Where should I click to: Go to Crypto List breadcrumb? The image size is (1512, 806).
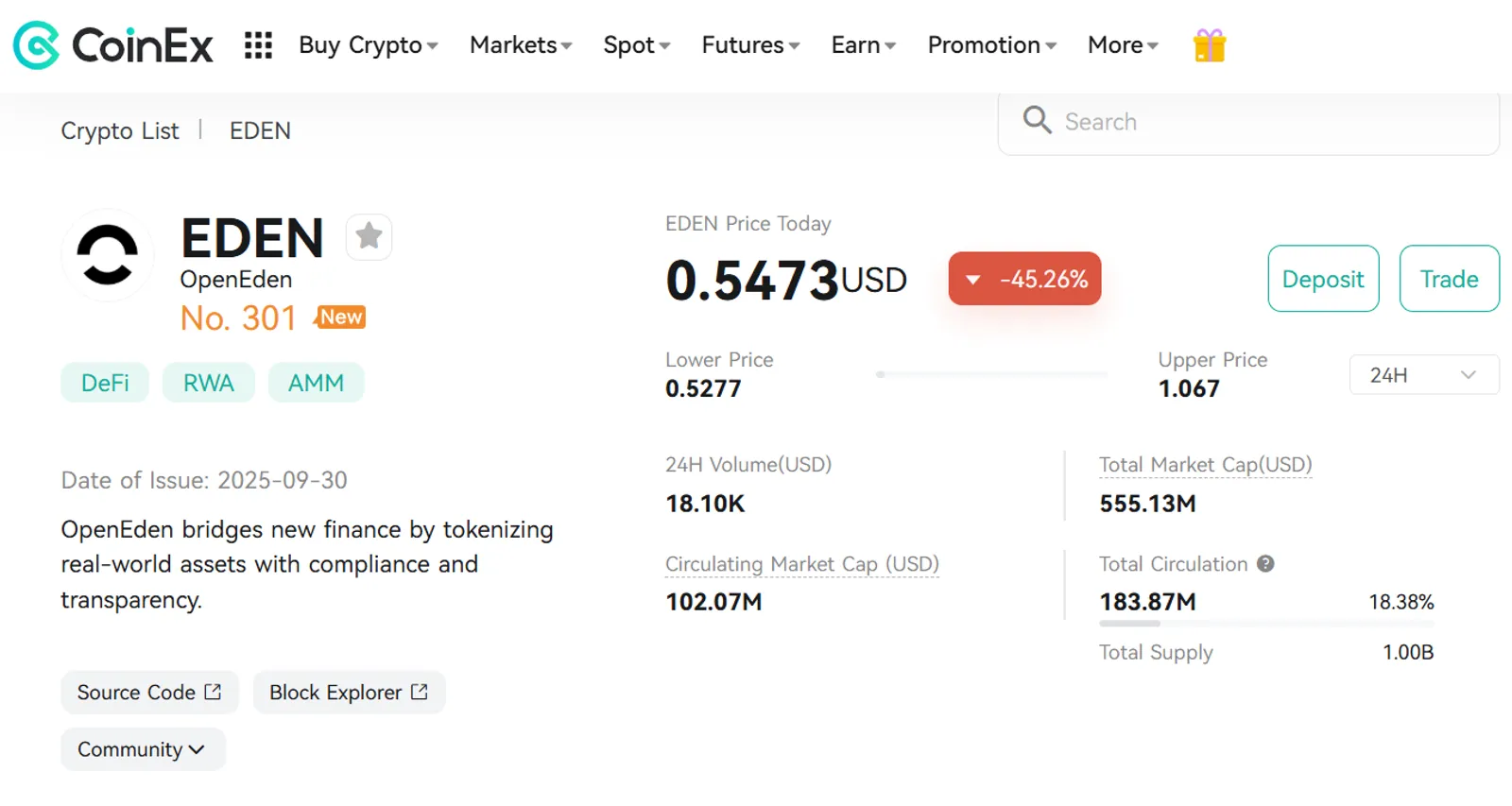120,130
